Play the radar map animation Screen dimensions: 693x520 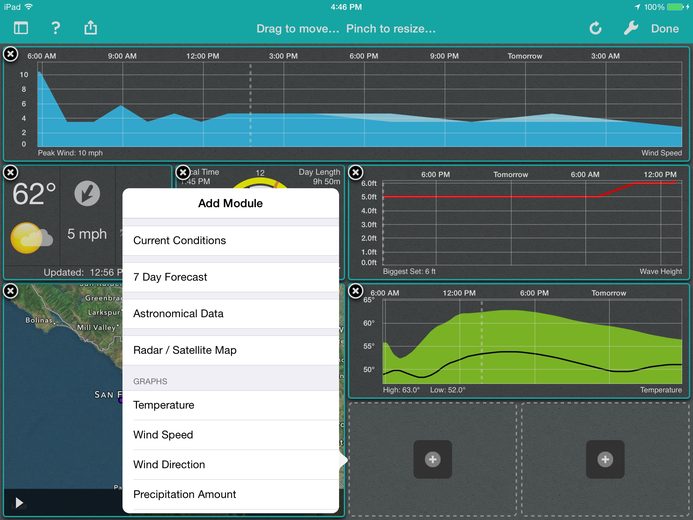(19, 503)
